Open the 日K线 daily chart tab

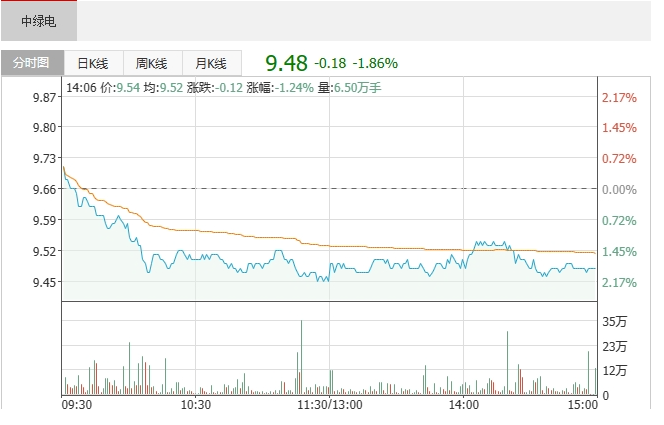click(94, 62)
